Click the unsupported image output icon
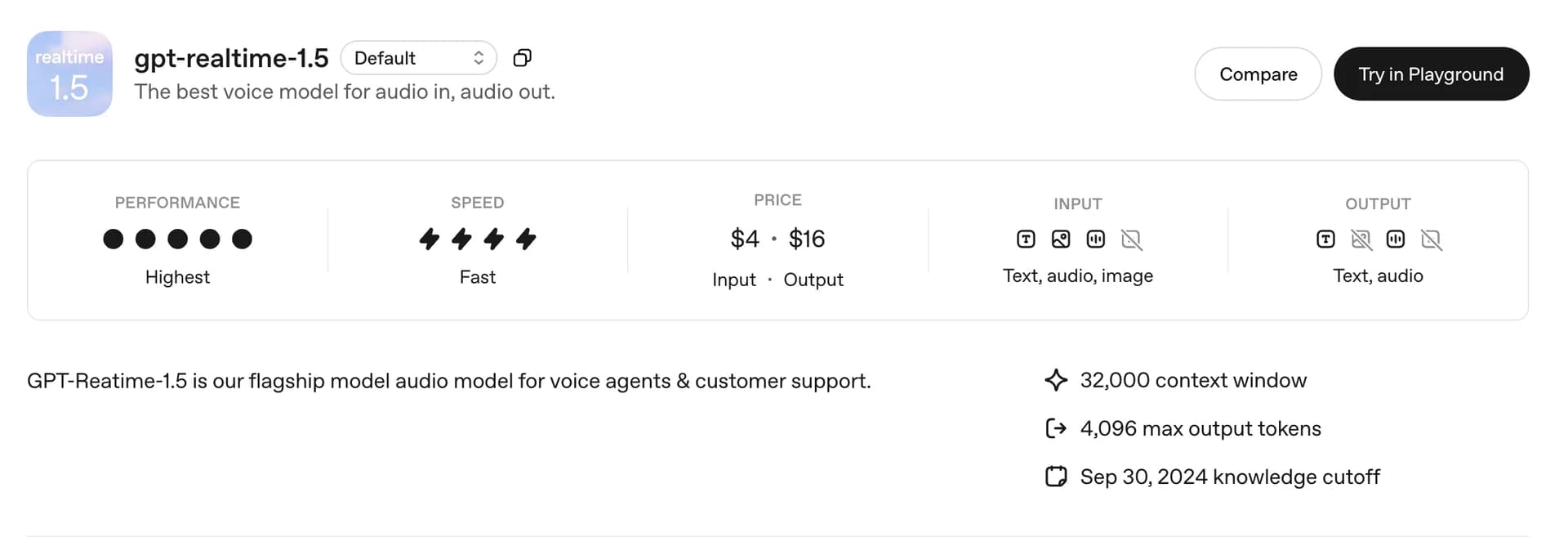This screenshot has width=1568, height=537. [1361, 239]
